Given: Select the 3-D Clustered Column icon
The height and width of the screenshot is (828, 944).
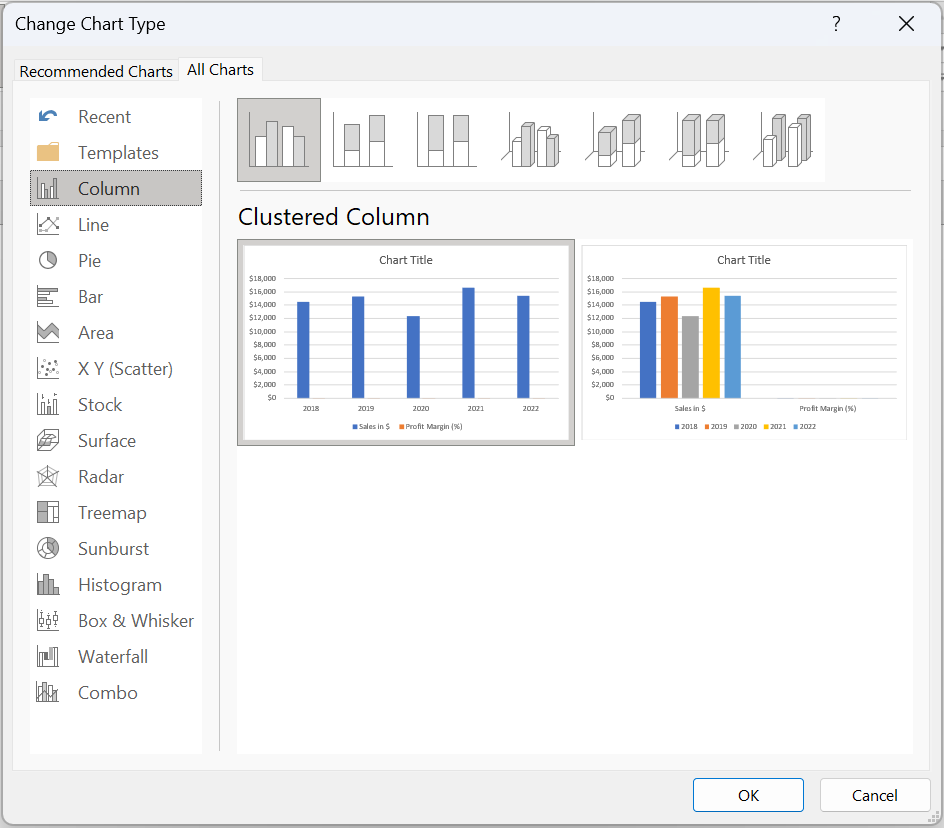Looking at the screenshot, I should [x=530, y=139].
